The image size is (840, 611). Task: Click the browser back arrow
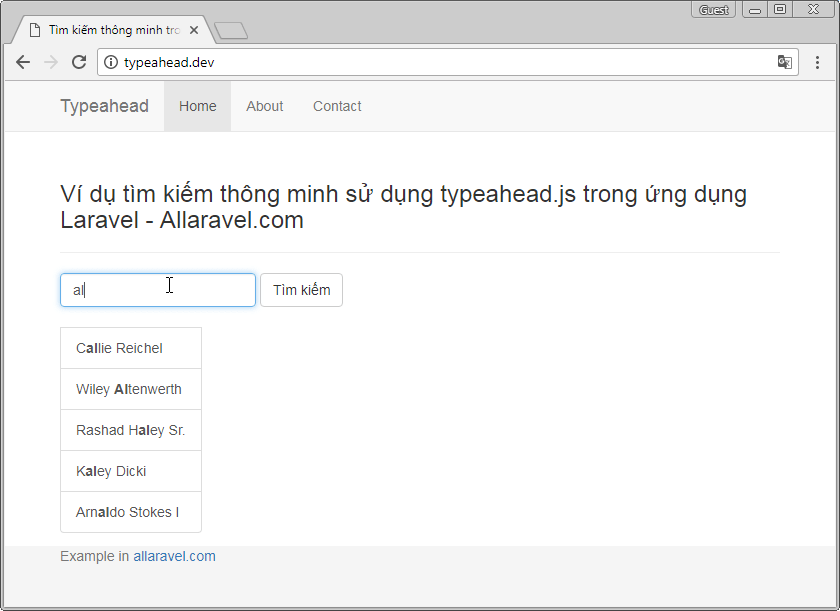[23, 62]
